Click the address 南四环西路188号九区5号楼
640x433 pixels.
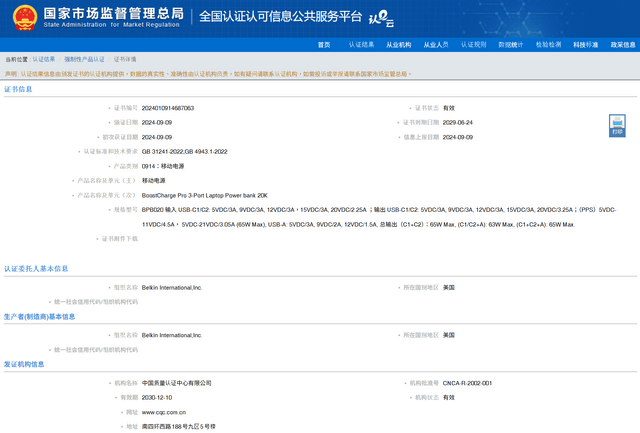pyautogui.click(x=178, y=427)
